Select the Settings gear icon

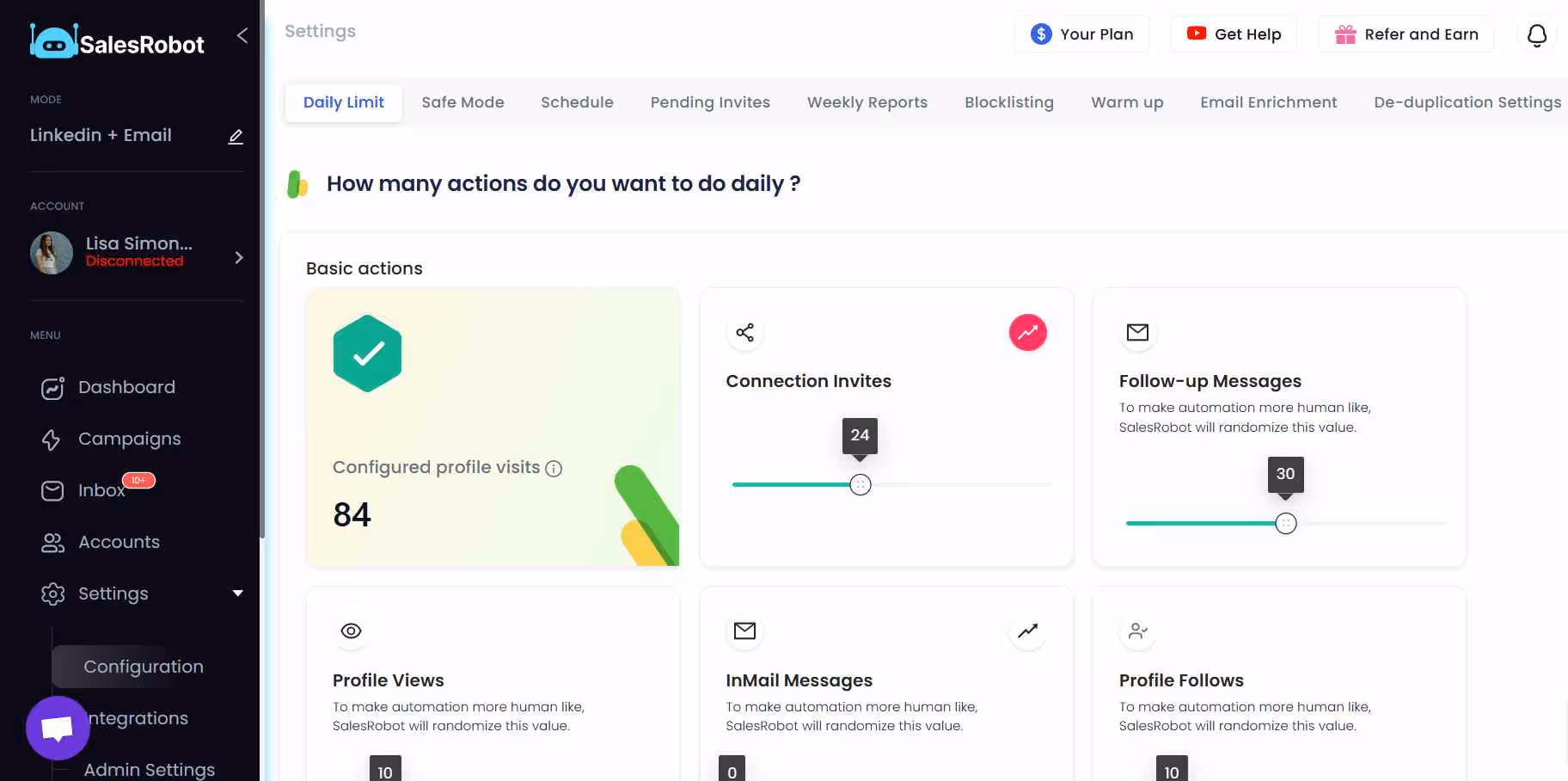point(52,593)
